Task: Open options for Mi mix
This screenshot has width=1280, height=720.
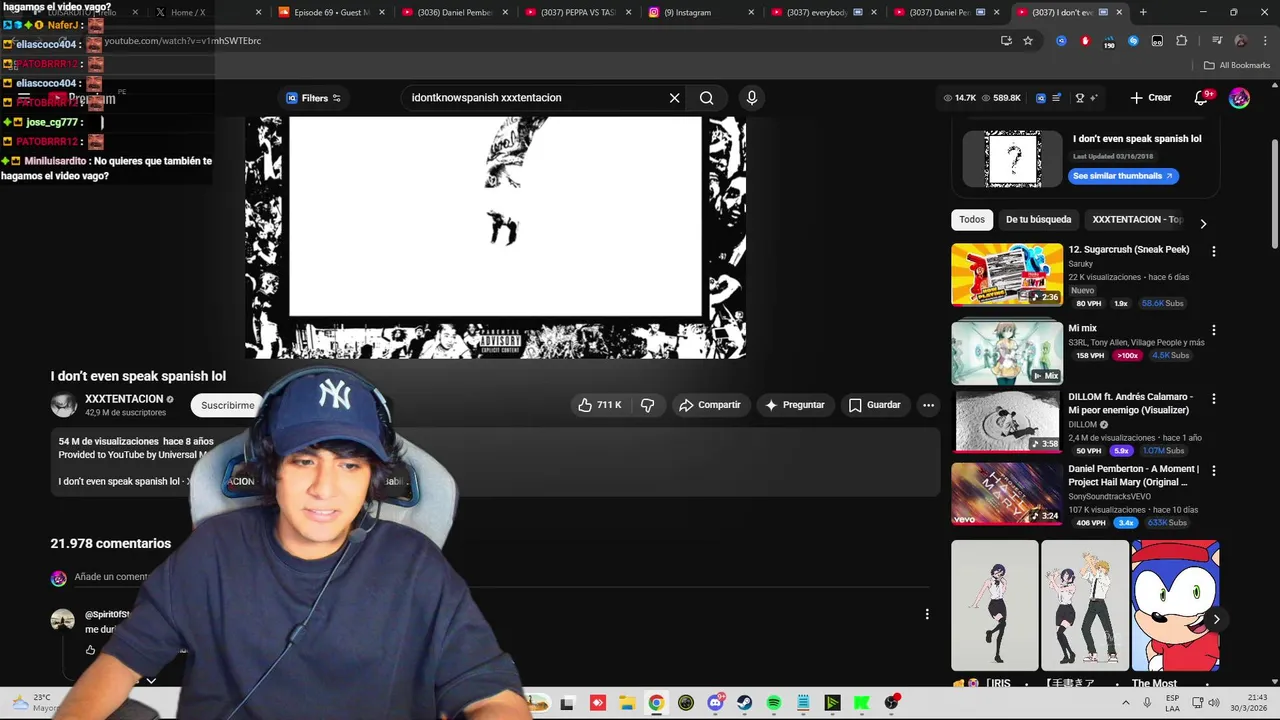Action: [1213, 330]
